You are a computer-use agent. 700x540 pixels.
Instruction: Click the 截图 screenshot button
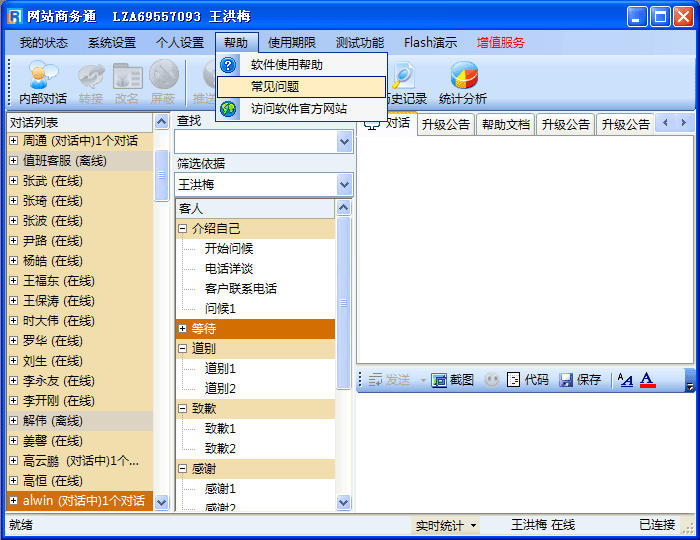[453, 380]
